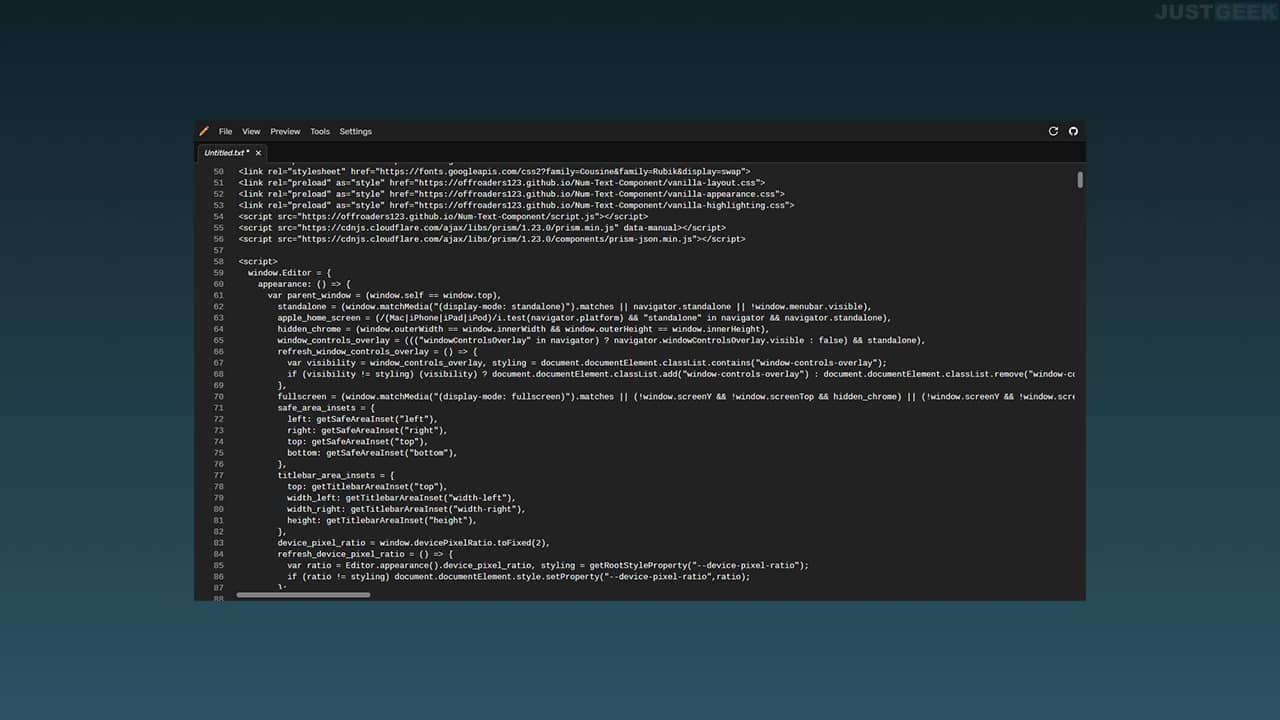Viewport: 1280px width, 720px height.
Task: Click the prism-json.min.js script URL
Action: tap(495, 240)
